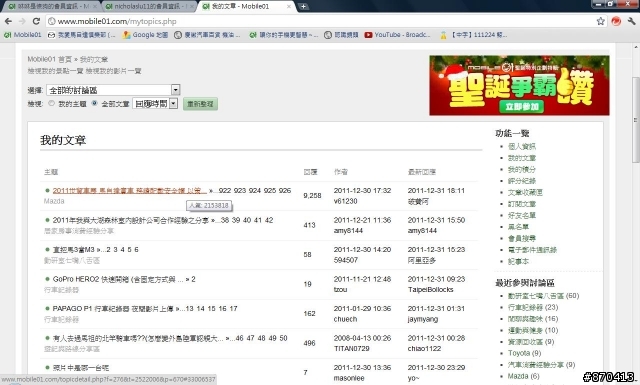Open a new tab with plus button
Viewport: 640px width, 385px height.
coord(303,7)
